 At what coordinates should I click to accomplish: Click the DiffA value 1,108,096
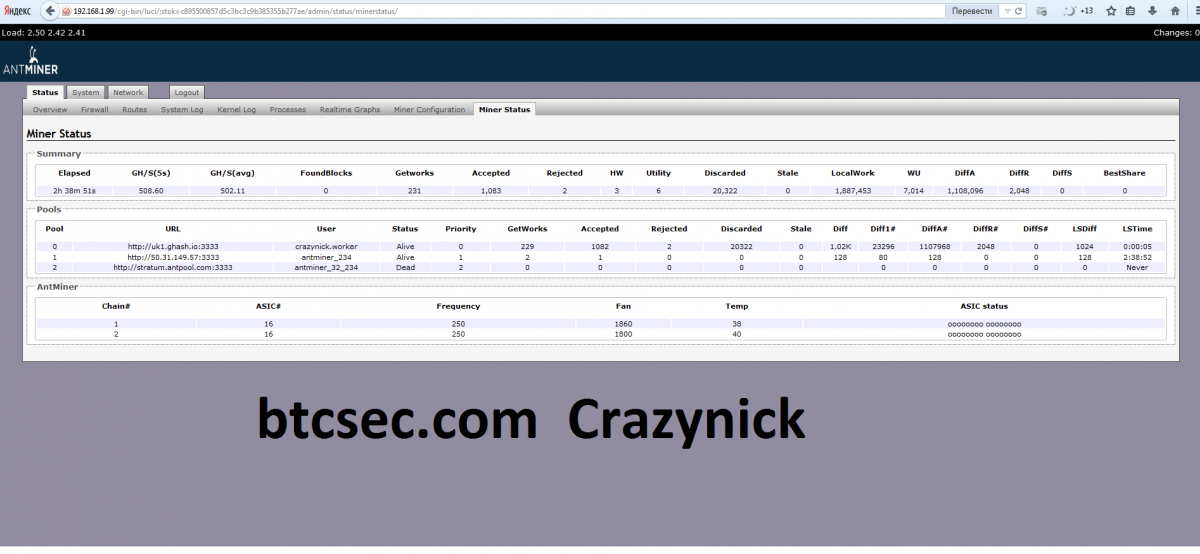click(963, 190)
